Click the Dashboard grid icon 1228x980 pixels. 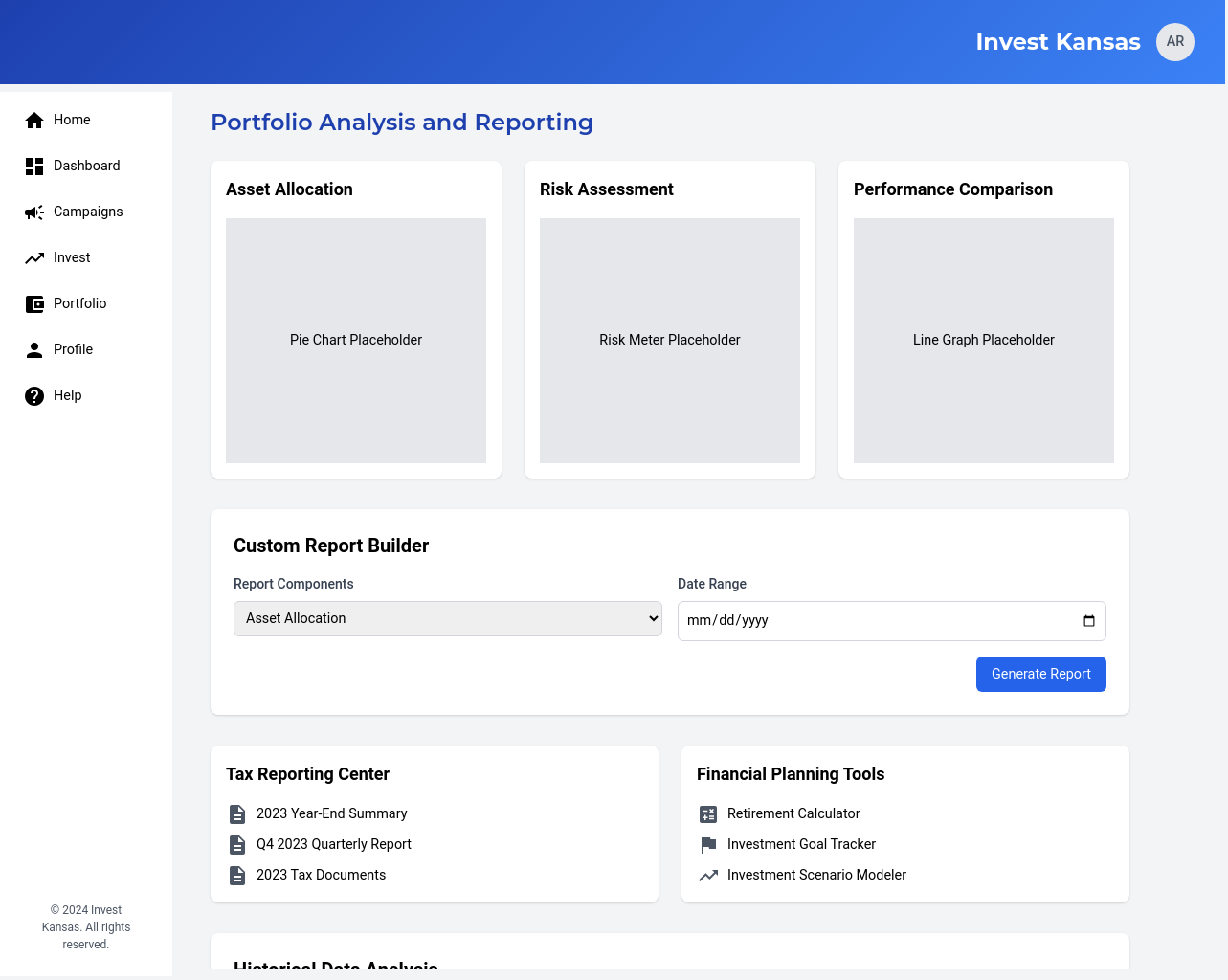34,167
